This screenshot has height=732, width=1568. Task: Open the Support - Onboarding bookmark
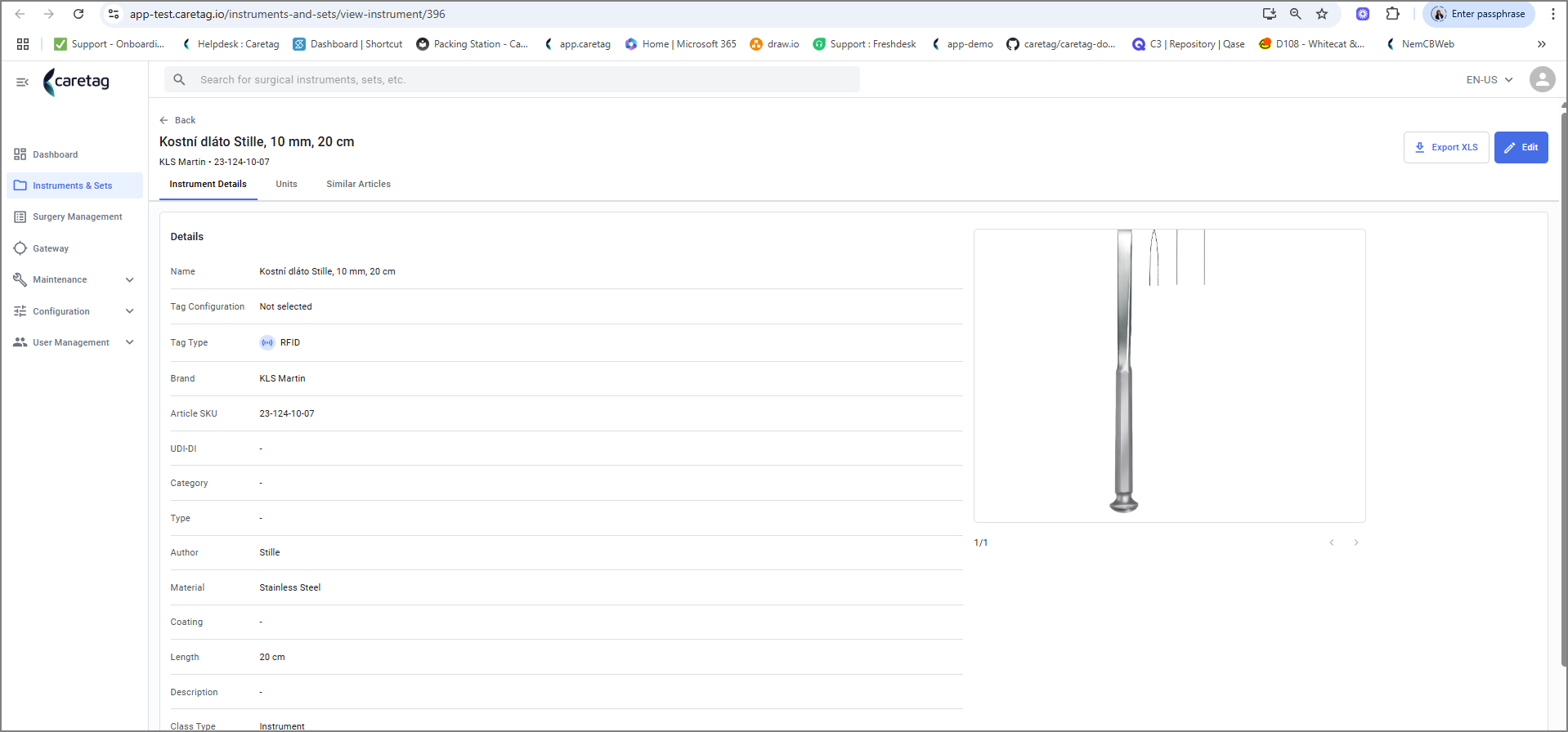(109, 44)
